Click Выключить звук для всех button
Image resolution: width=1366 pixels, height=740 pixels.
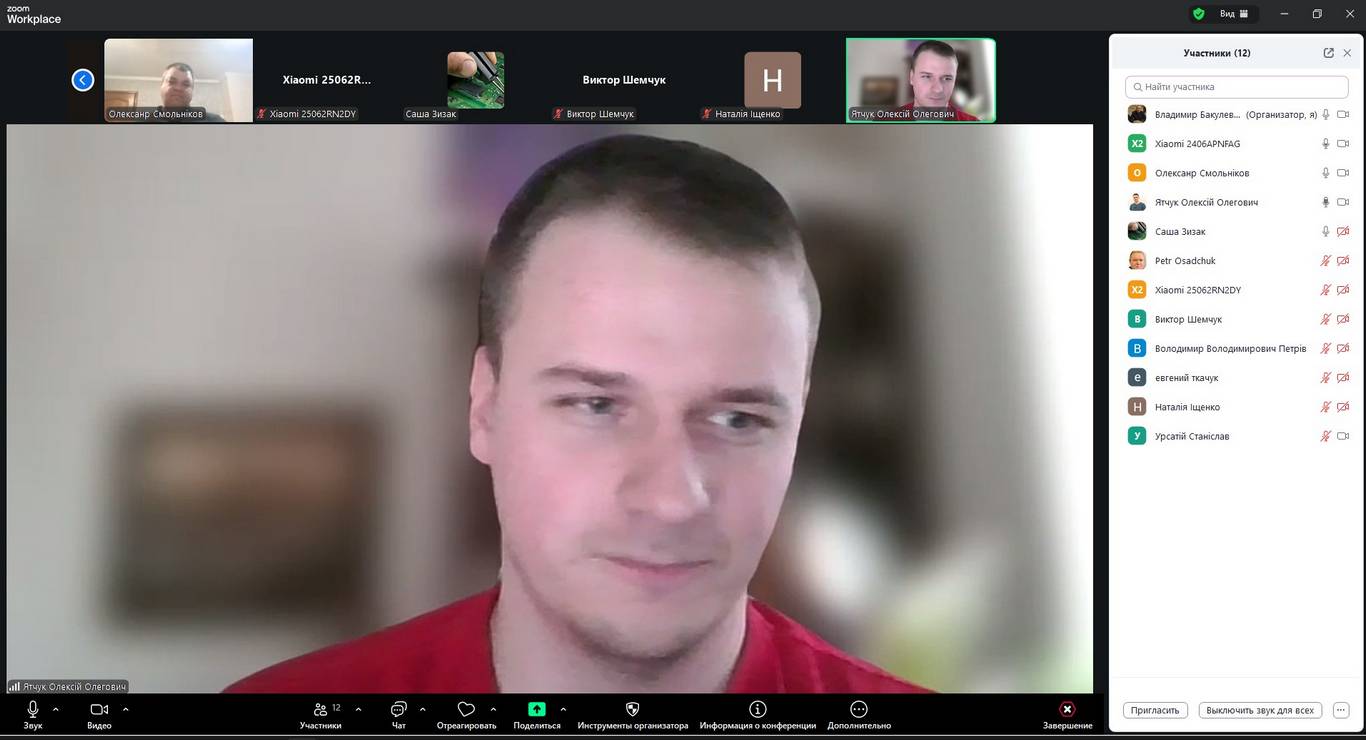click(1260, 710)
